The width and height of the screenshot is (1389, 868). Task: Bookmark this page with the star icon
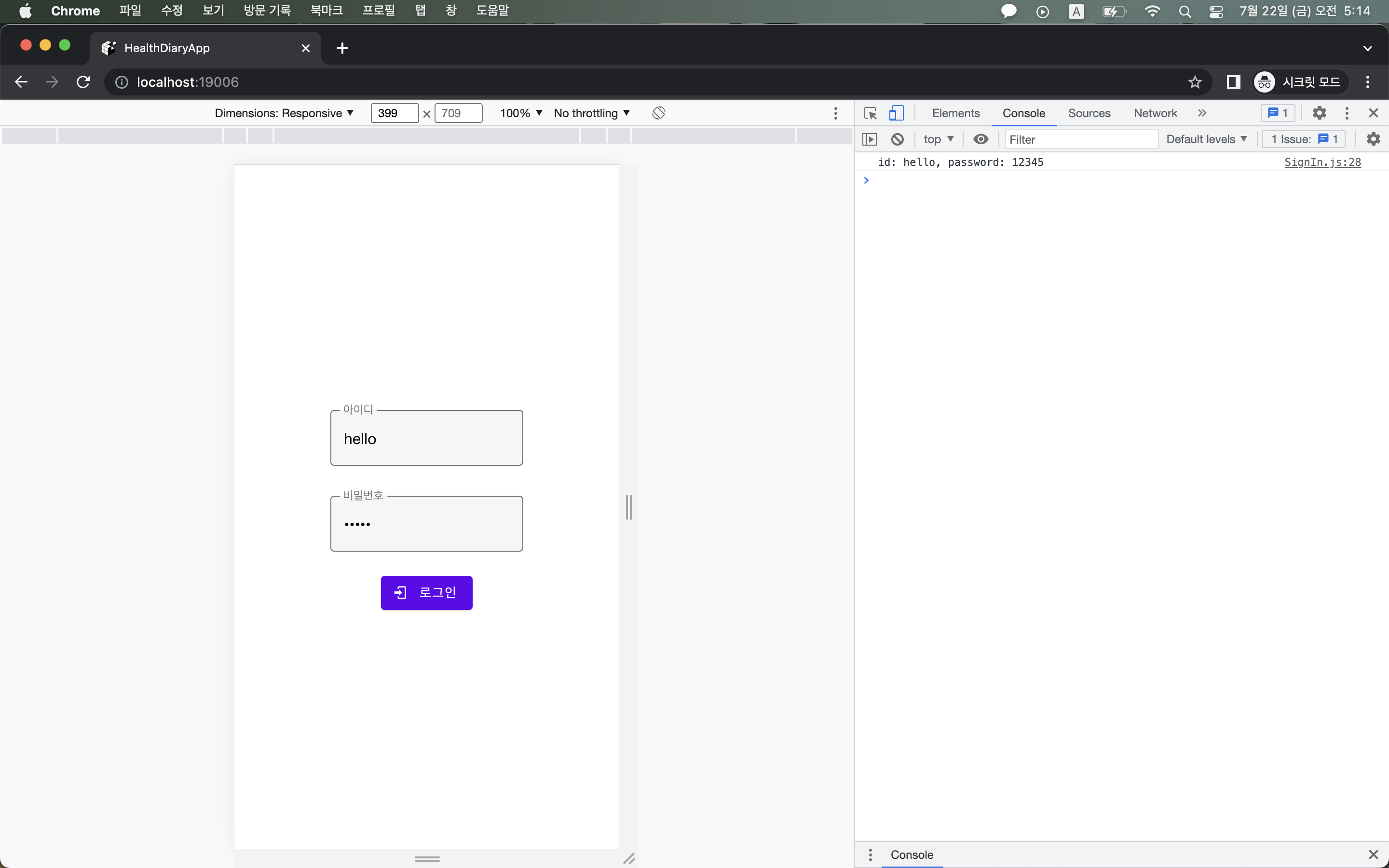point(1195,82)
